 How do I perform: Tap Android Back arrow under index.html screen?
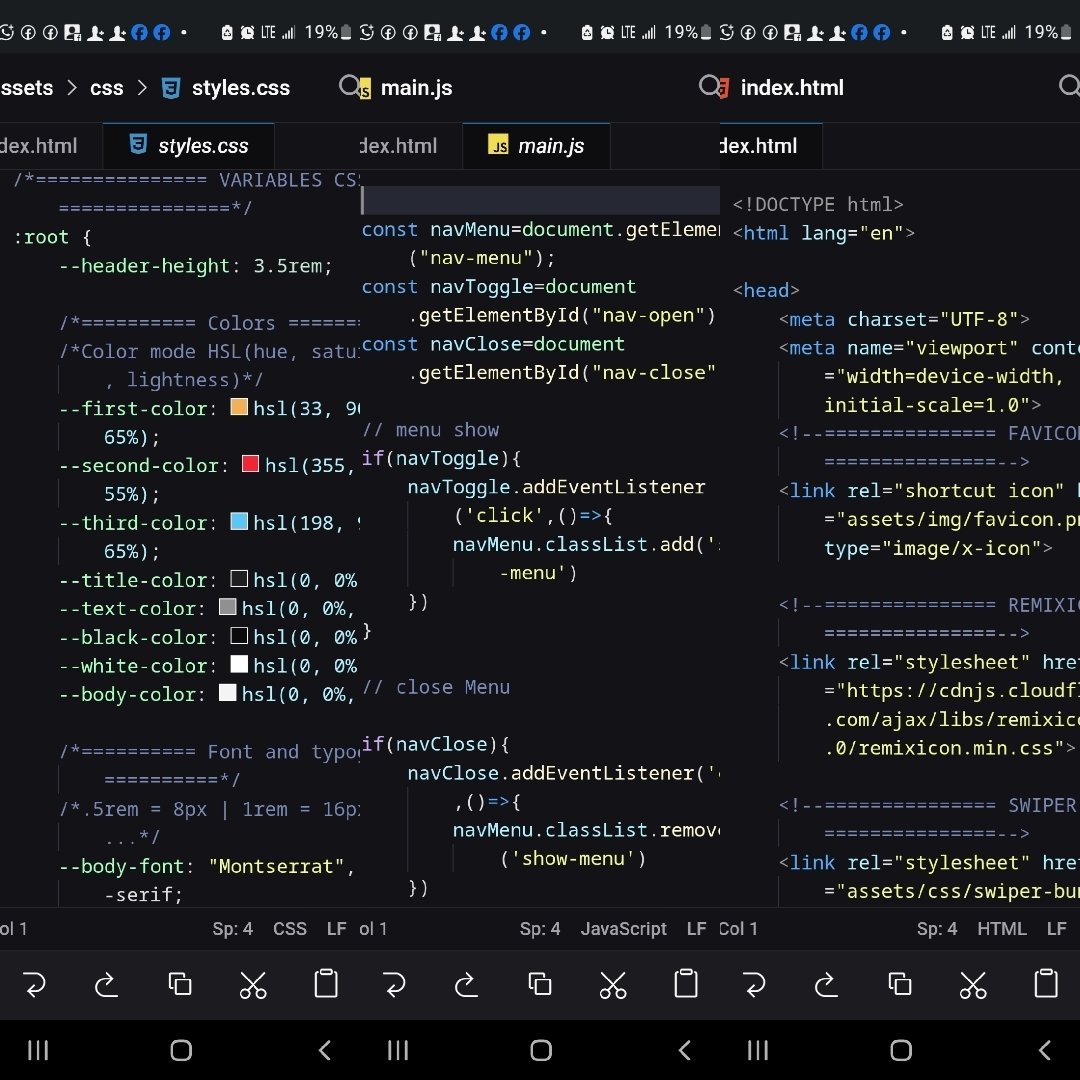pyautogui.click(x=1045, y=1050)
